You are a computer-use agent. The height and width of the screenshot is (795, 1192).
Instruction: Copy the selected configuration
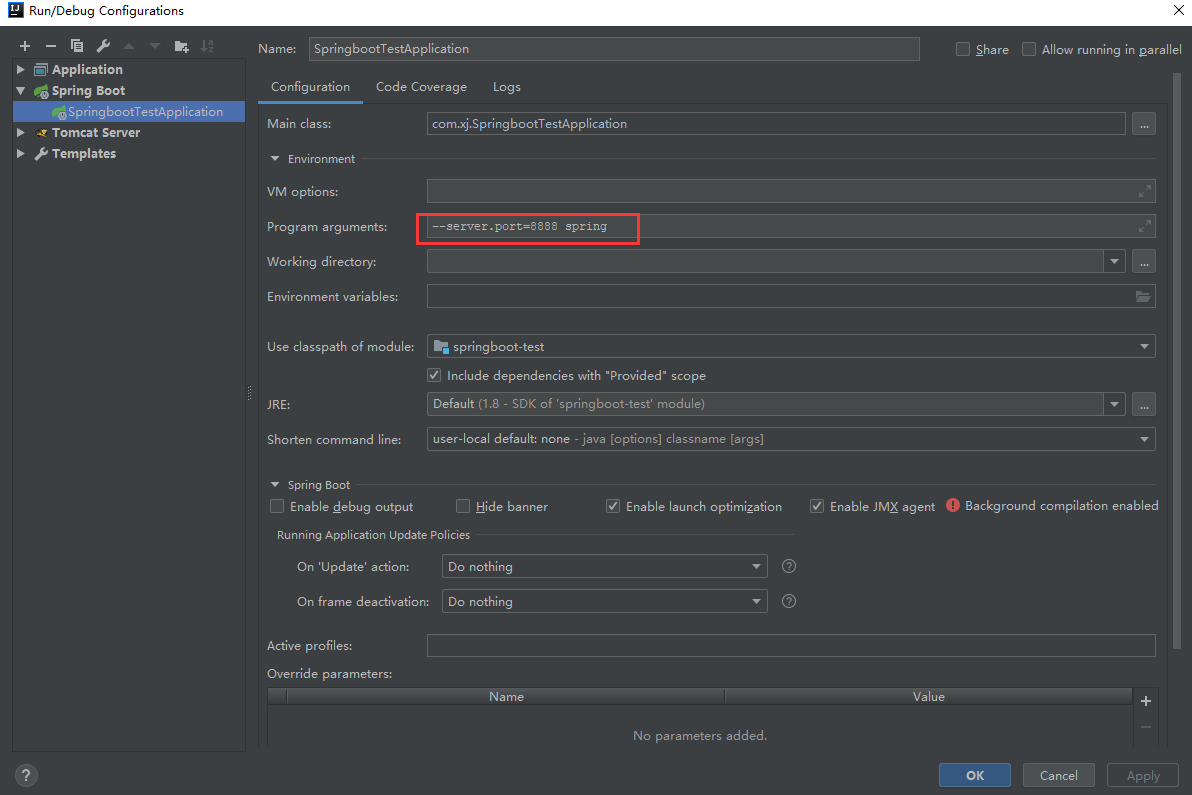click(77, 46)
